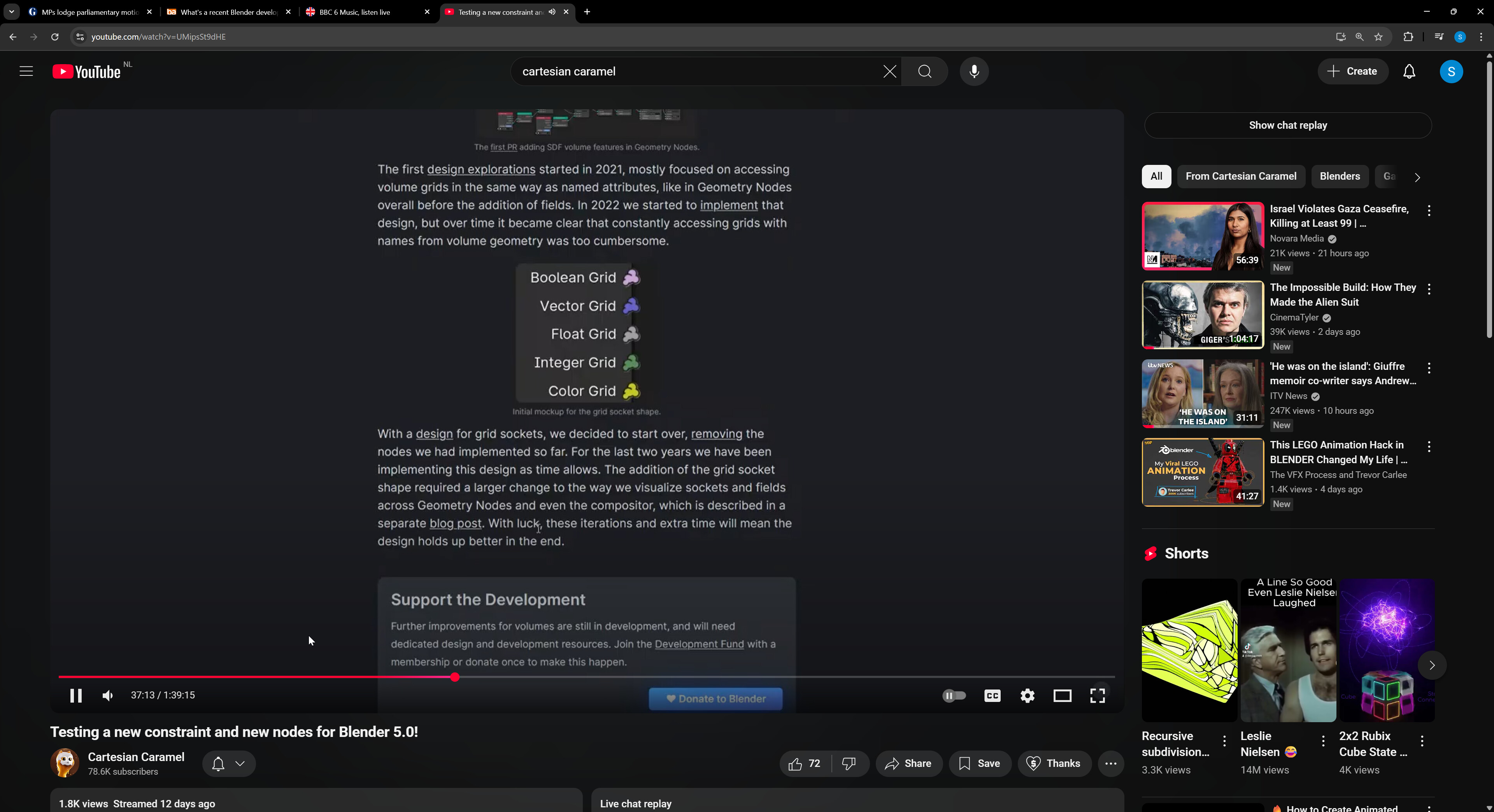Screen dimensions: 1494x812
Task: Switch to the Blender development blog tab
Action: (x=229, y=12)
